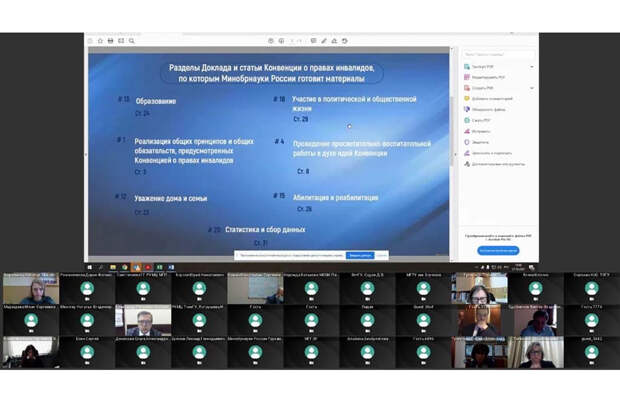This screenshot has width=620, height=403.
Task: Select the participant tile labeled Лидия
Action: click(367, 320)
